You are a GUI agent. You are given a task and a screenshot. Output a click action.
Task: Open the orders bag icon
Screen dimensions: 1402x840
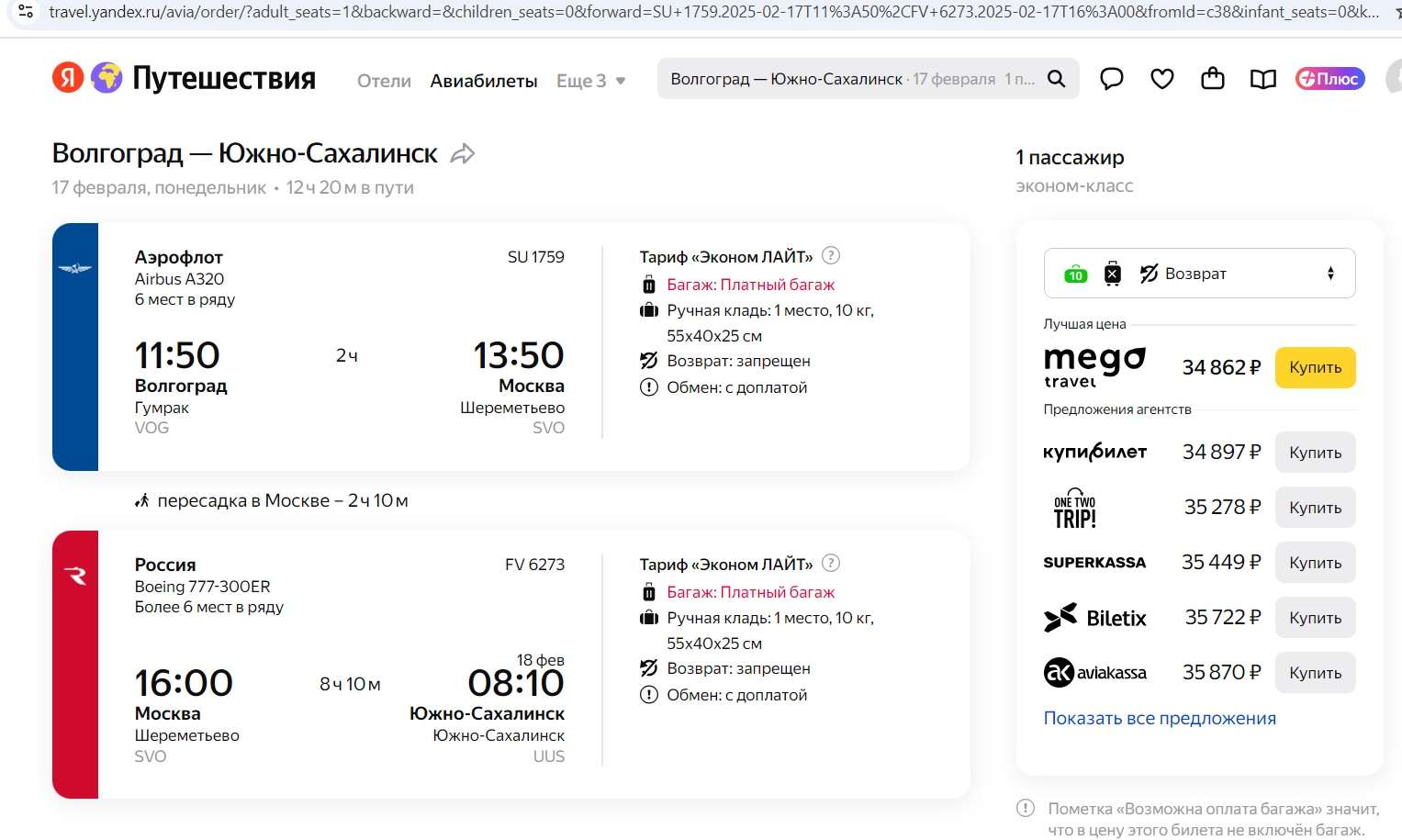(x=1213, y=79)
